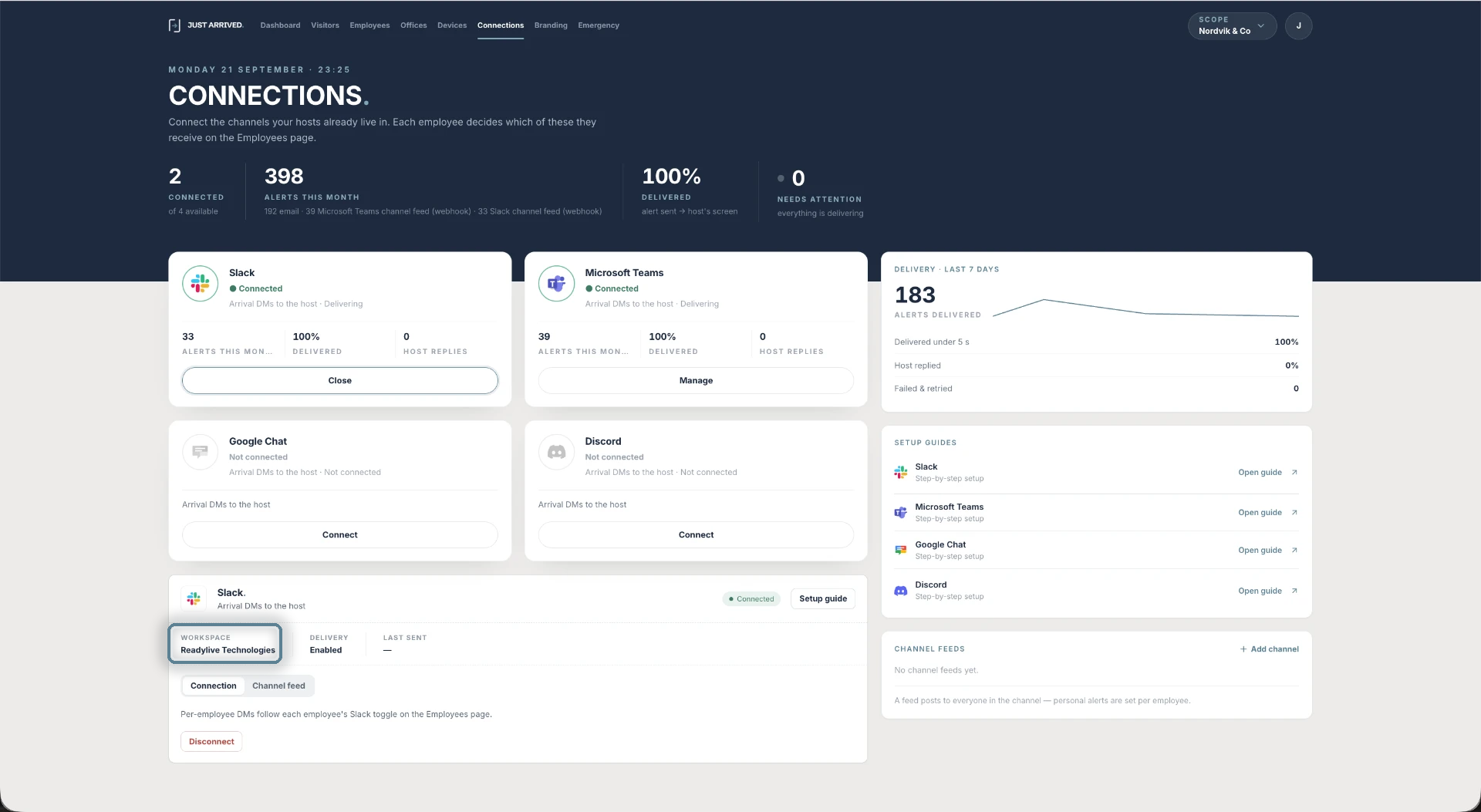Click the Microsoft Teams logo in Teams card
This screenshot has width=1481, height=812.
(x=556, y=284)
